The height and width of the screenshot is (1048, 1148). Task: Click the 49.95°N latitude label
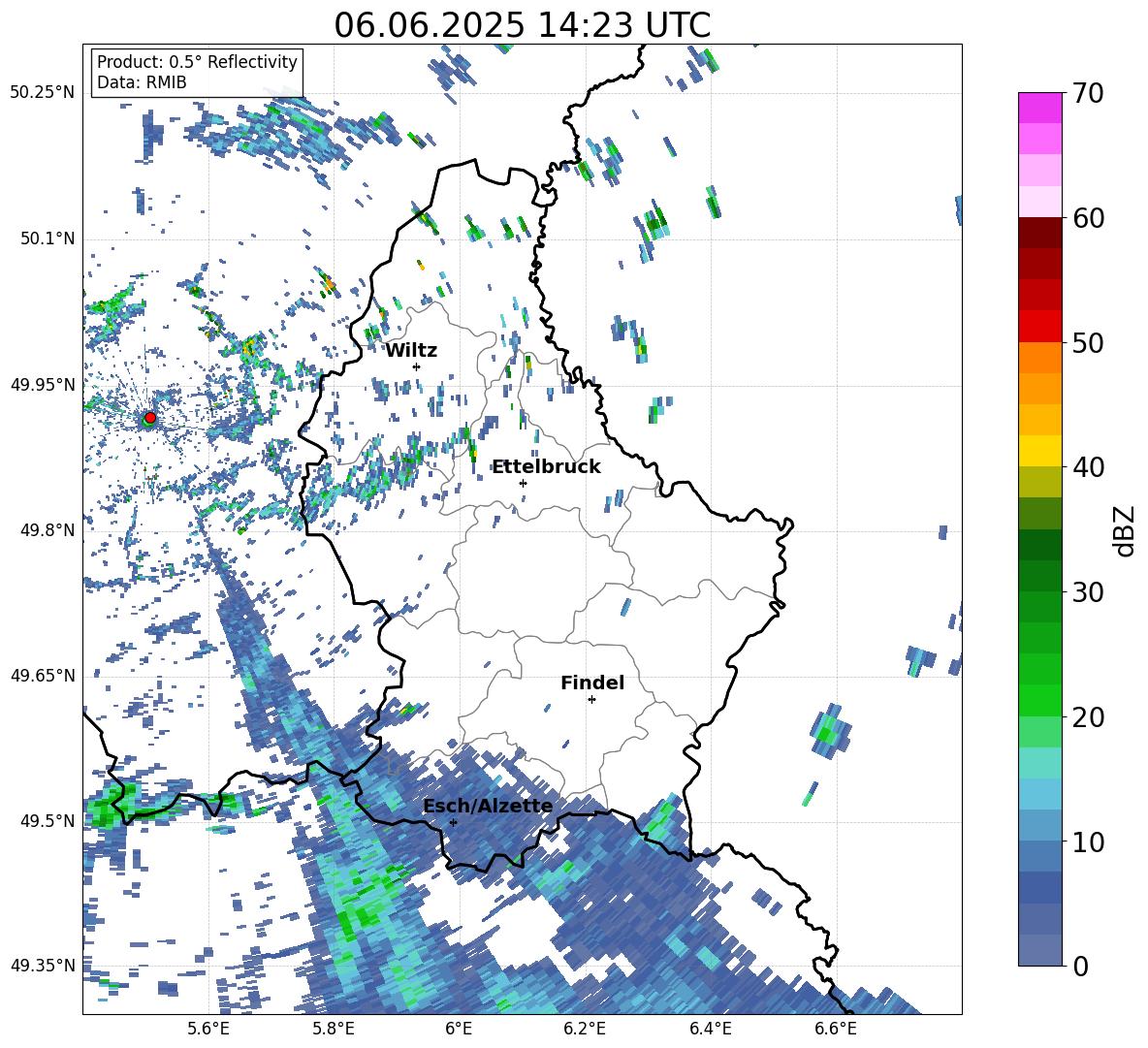(x=43, y=384)
